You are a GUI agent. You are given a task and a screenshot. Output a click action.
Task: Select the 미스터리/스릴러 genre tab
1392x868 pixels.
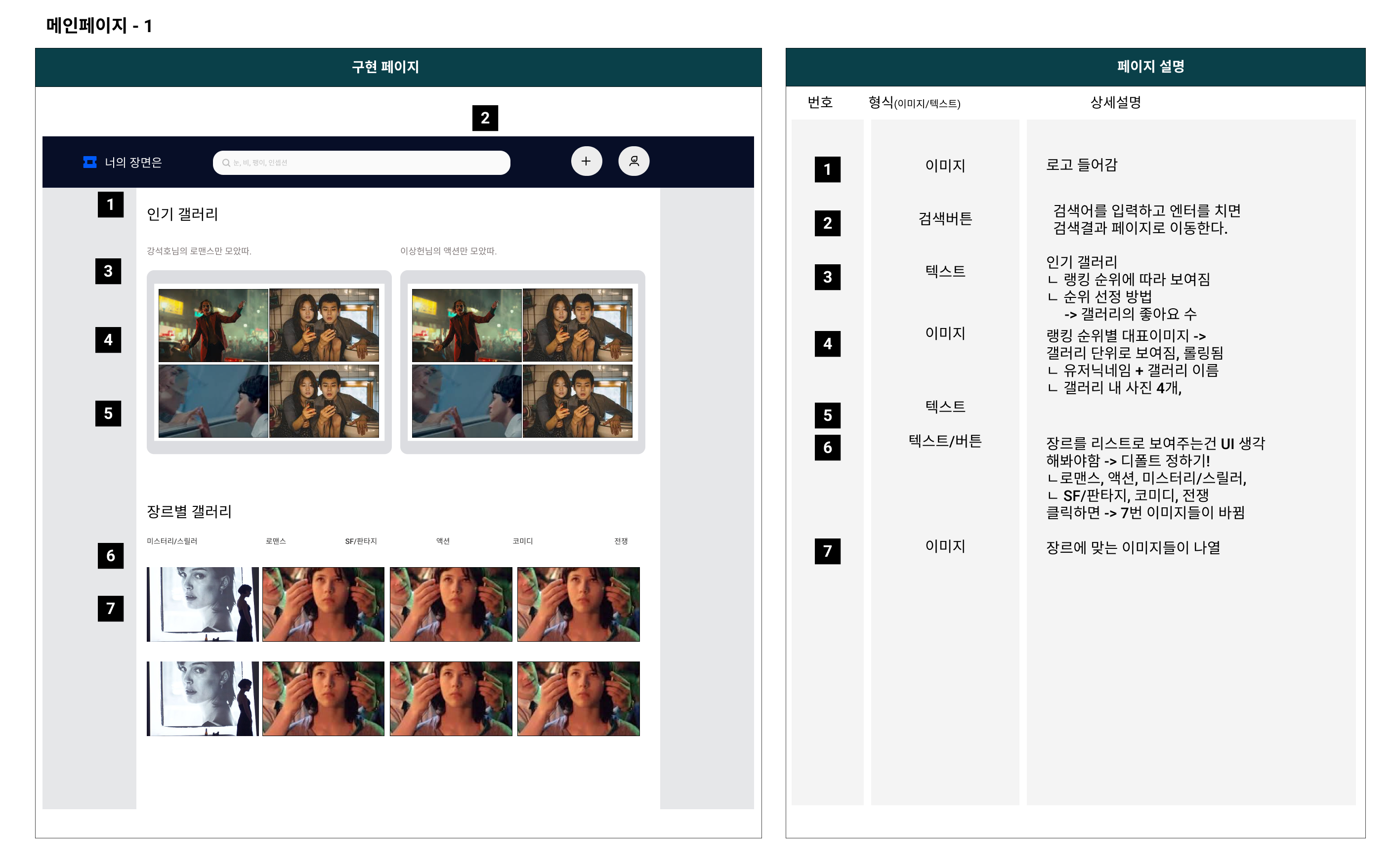coord(171,541)
